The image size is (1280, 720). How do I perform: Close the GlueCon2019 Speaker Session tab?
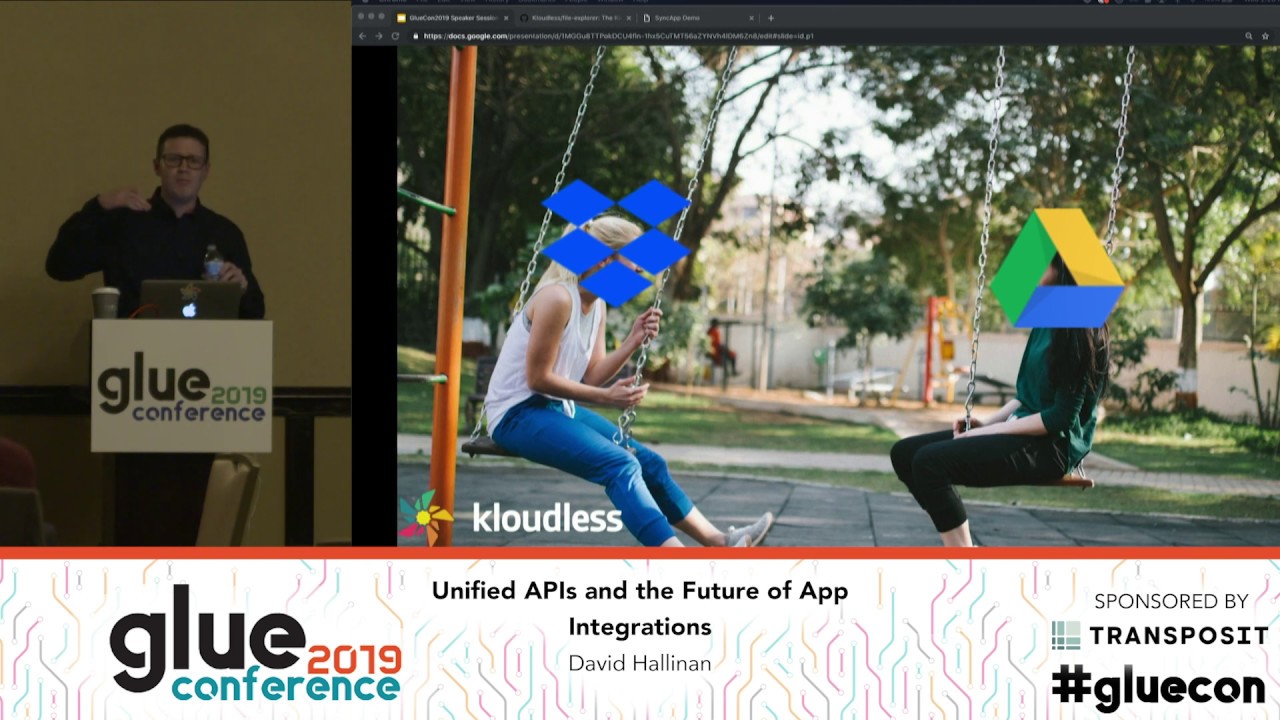[x=506, y=18]
